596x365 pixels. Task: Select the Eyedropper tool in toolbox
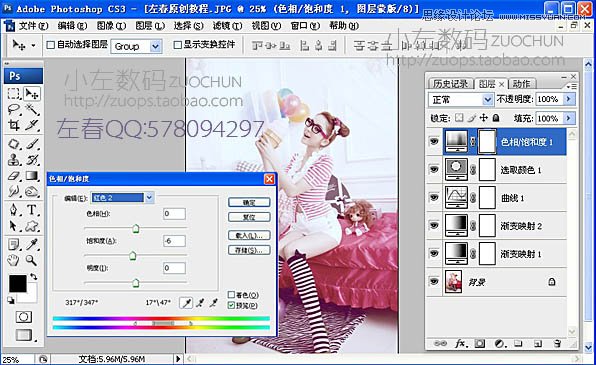[x=32, y=244]
